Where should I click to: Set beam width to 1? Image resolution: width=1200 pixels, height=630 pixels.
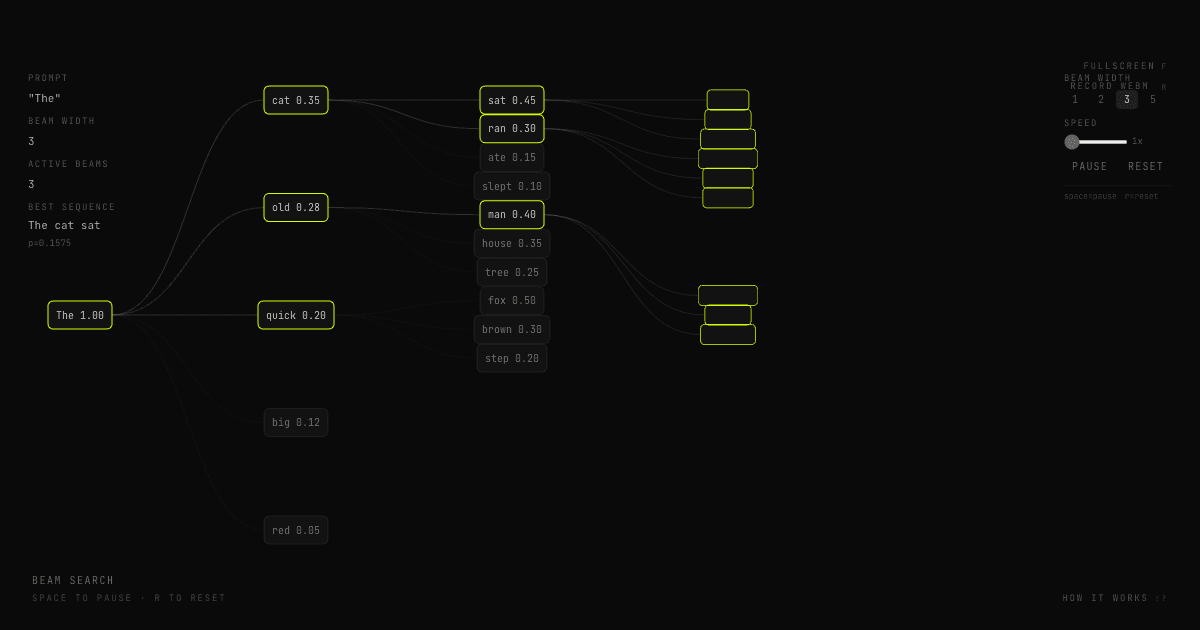(1075, 99)
